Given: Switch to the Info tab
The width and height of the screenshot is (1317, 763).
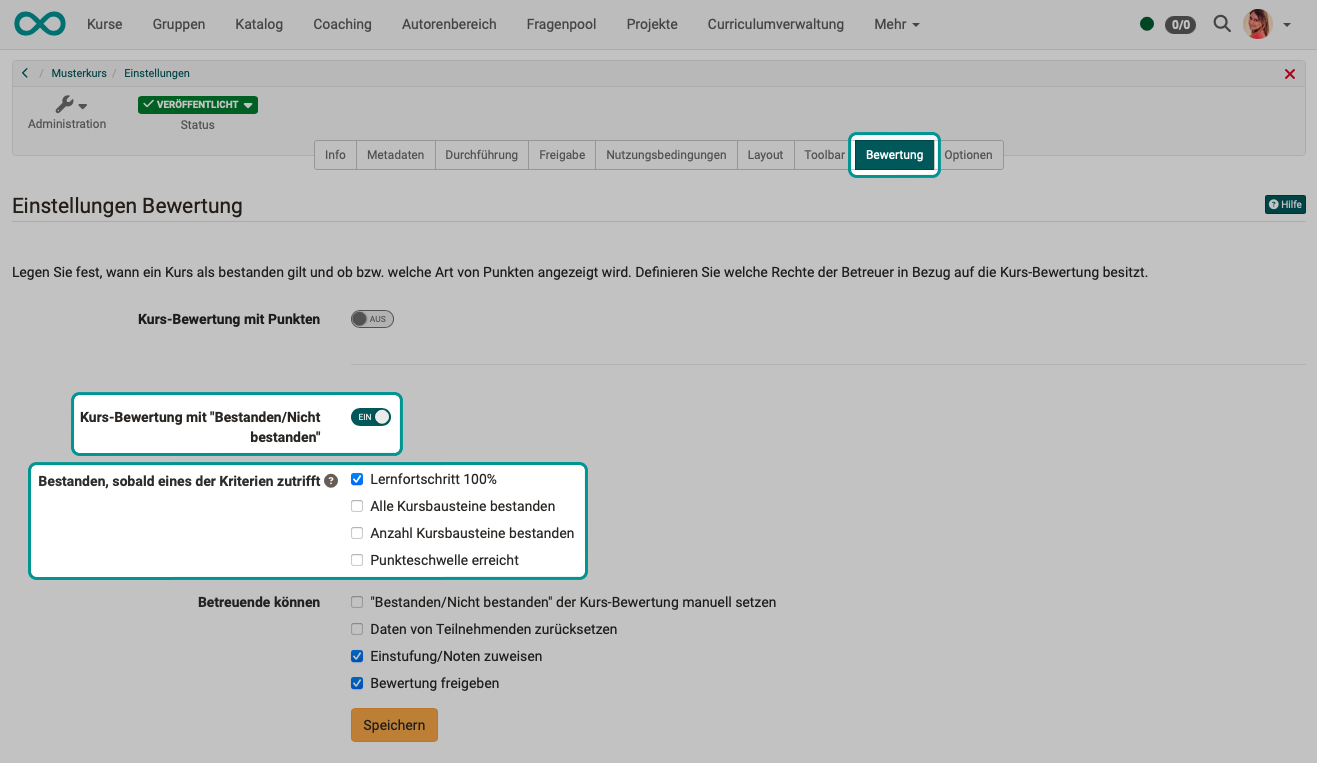Looking at the screenshot, I should pyautogui.click(x=335, y=155).
